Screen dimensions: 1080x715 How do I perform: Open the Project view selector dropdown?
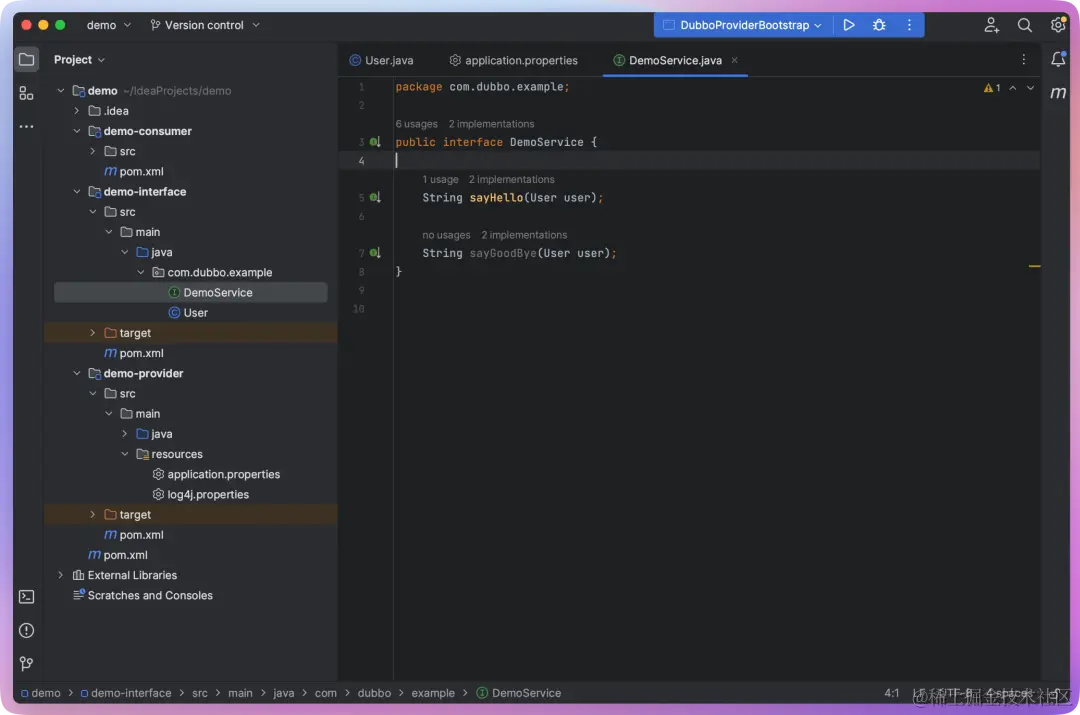79,60
